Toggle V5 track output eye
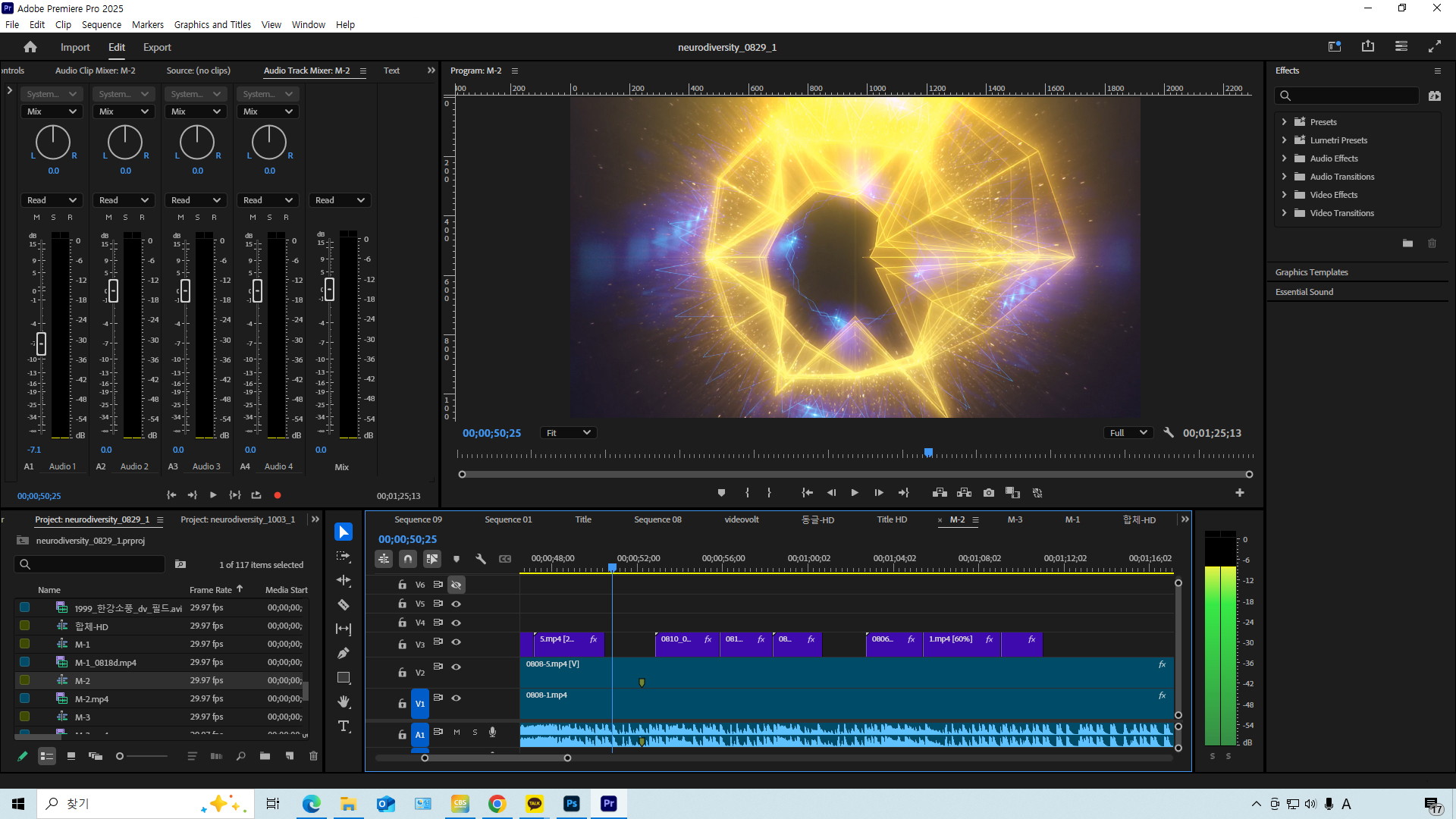1456x819 pixels. 457,604
